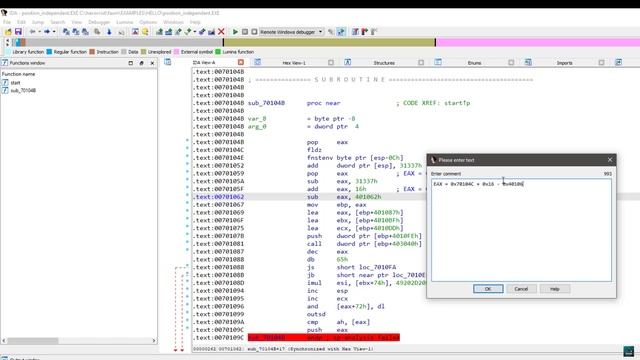Click OK in the comment dialog
The width and height of the screenshot is (640, 360).
[x=488, y=289]
